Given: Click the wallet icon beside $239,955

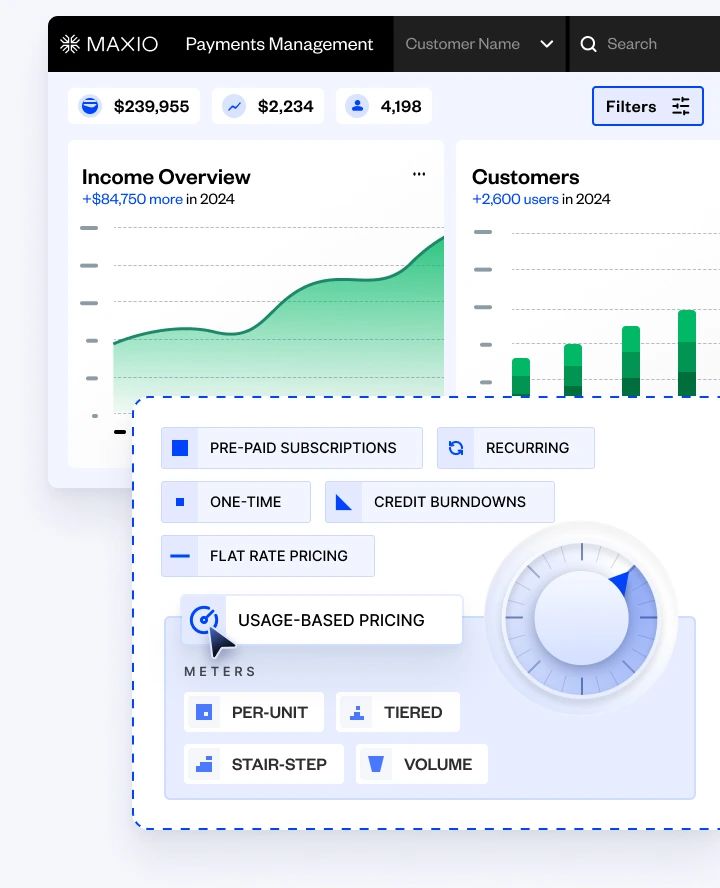Looking at the screenshot, I should [x=90, y=106].
